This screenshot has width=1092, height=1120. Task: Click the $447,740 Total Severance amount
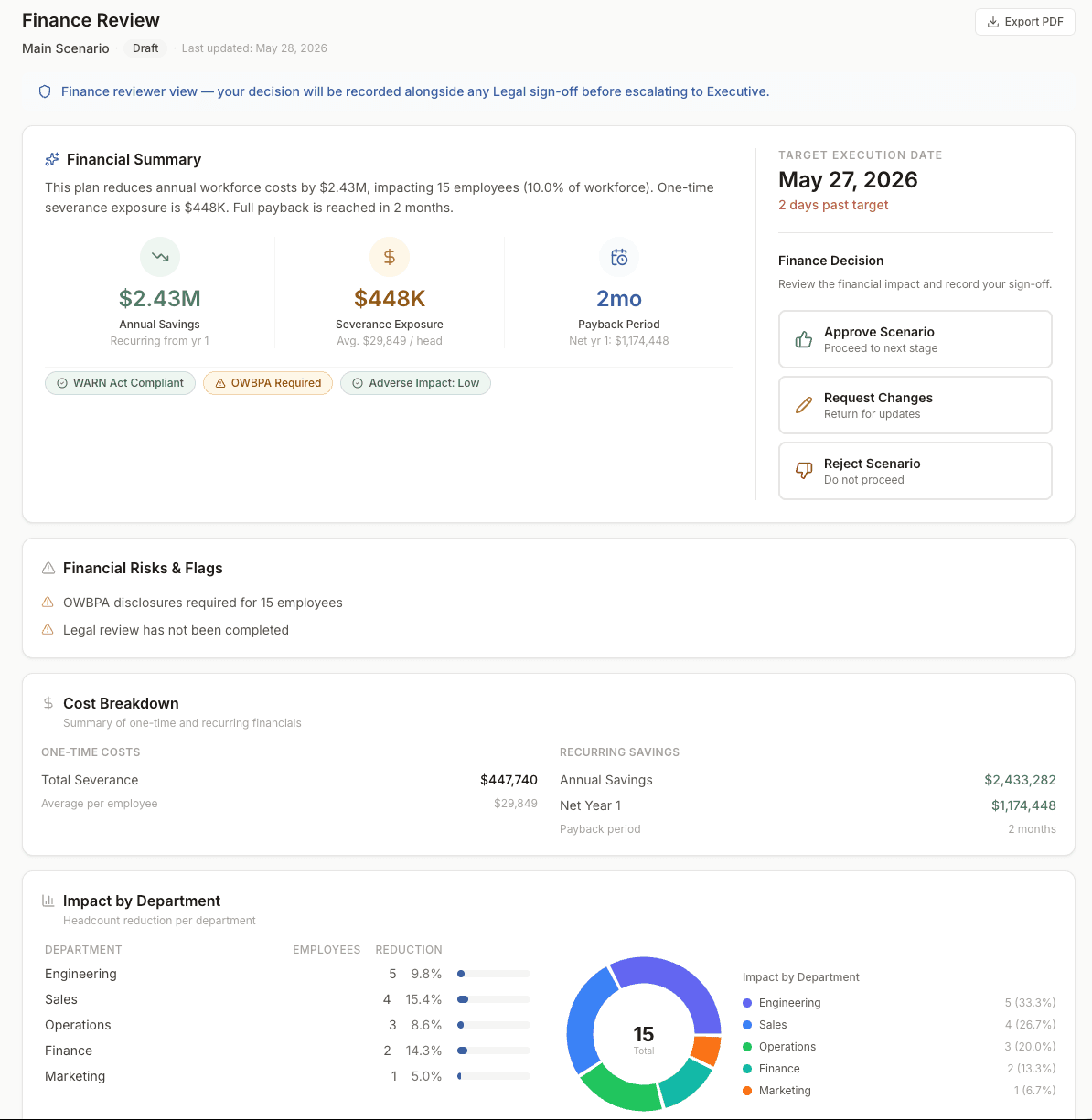click(x=509, y=780)
